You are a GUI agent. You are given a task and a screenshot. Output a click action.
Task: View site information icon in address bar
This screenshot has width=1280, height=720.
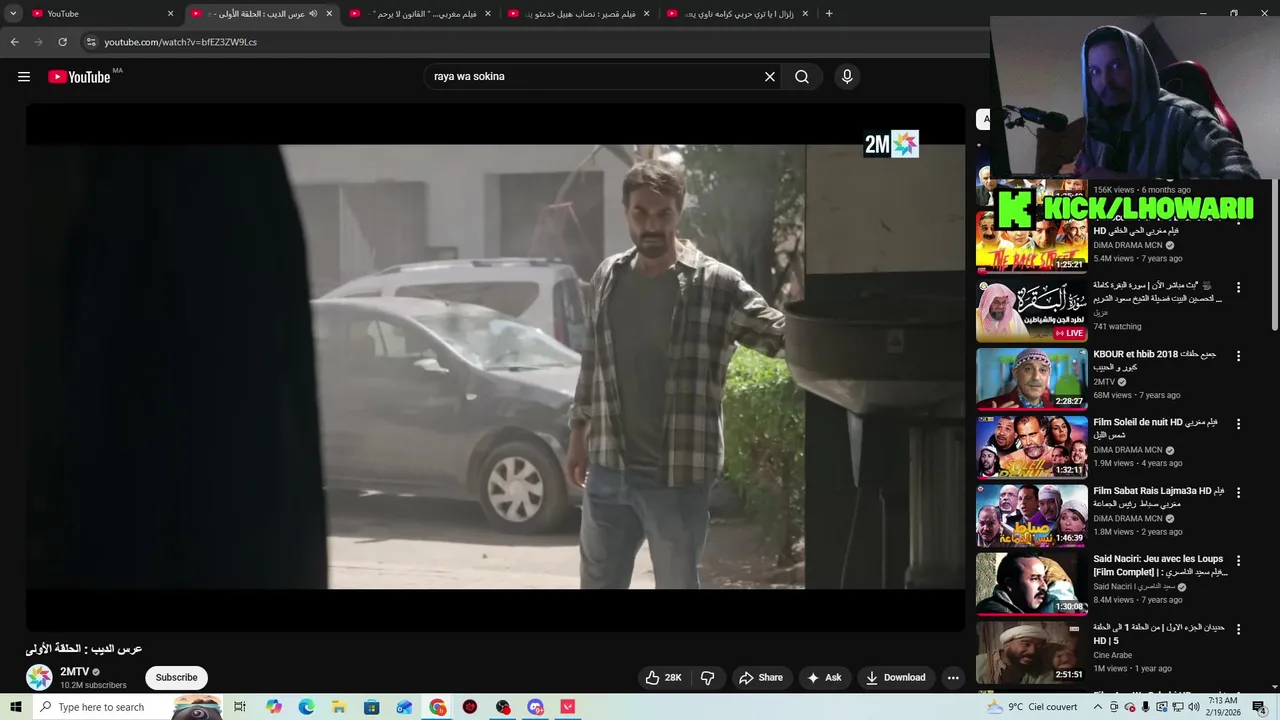tap(91, 42)
